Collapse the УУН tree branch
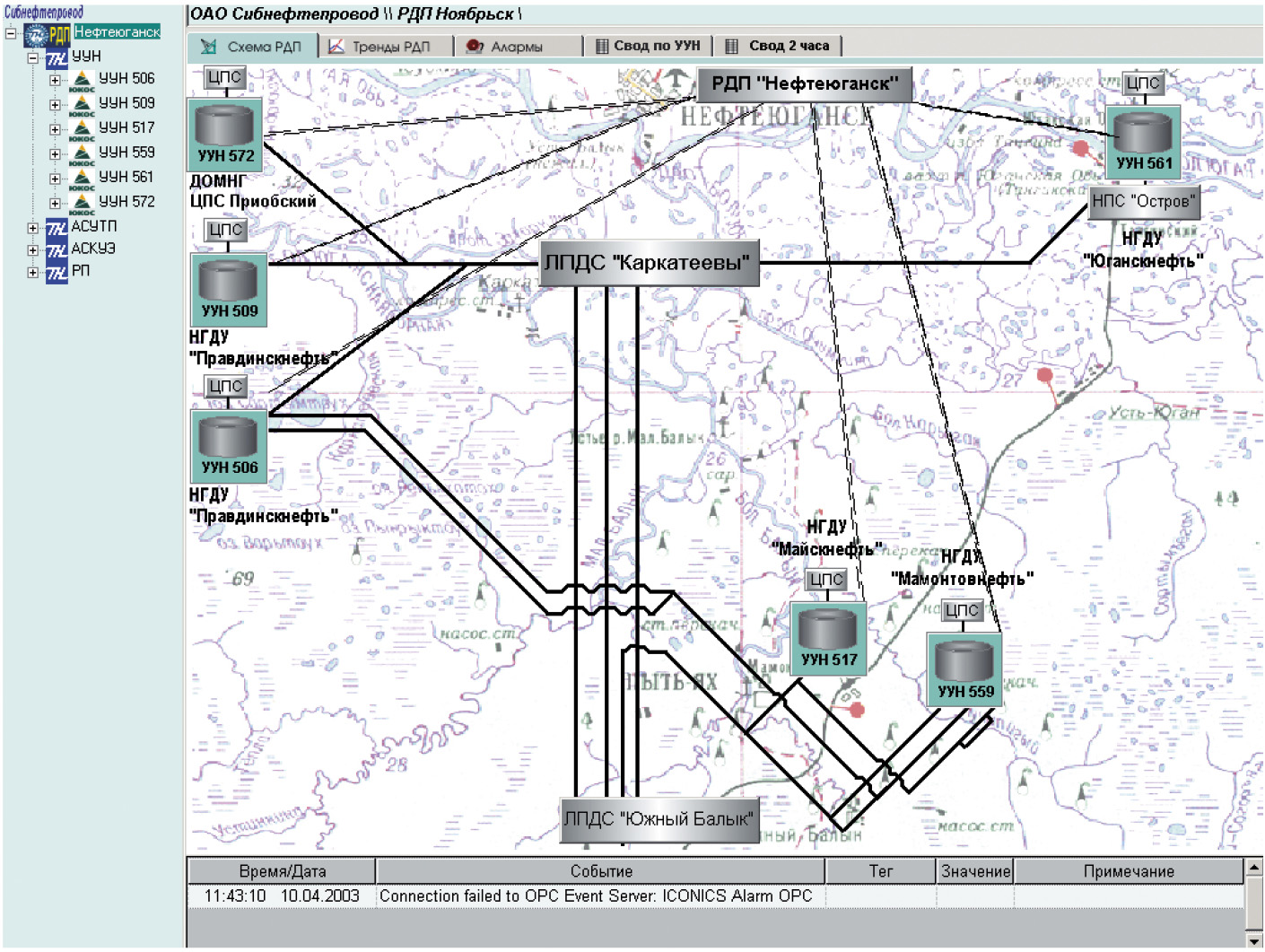1265x952 pixels. 33,57
